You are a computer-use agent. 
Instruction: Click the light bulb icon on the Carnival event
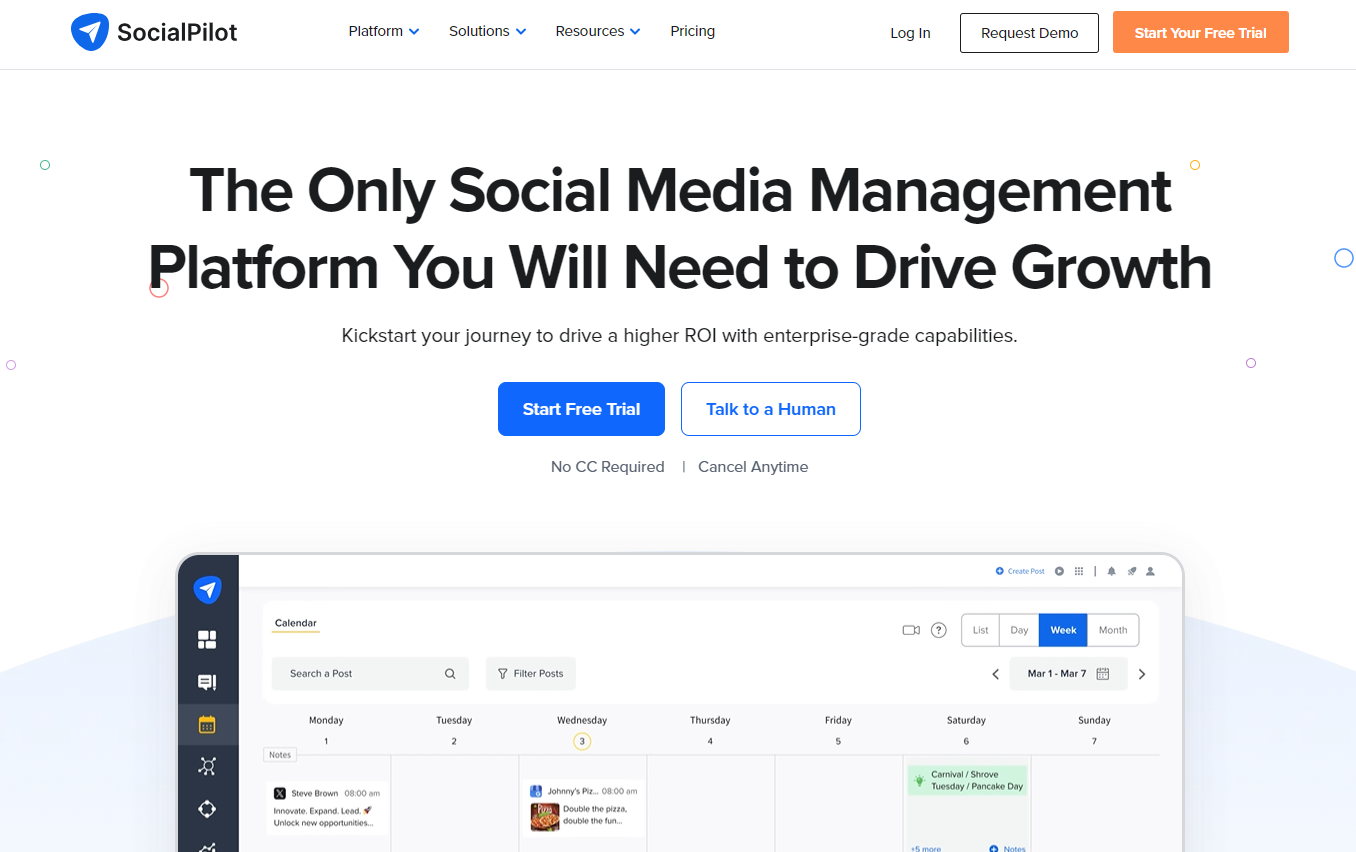tap(918, 780)
